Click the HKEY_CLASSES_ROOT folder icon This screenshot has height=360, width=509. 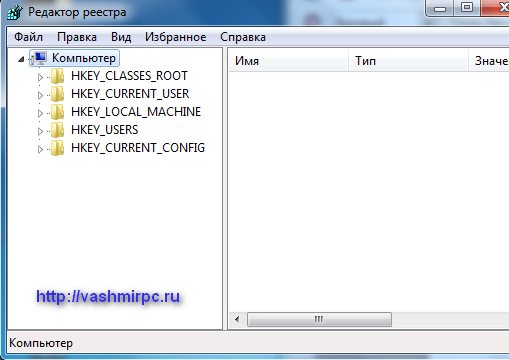[58, 76]
